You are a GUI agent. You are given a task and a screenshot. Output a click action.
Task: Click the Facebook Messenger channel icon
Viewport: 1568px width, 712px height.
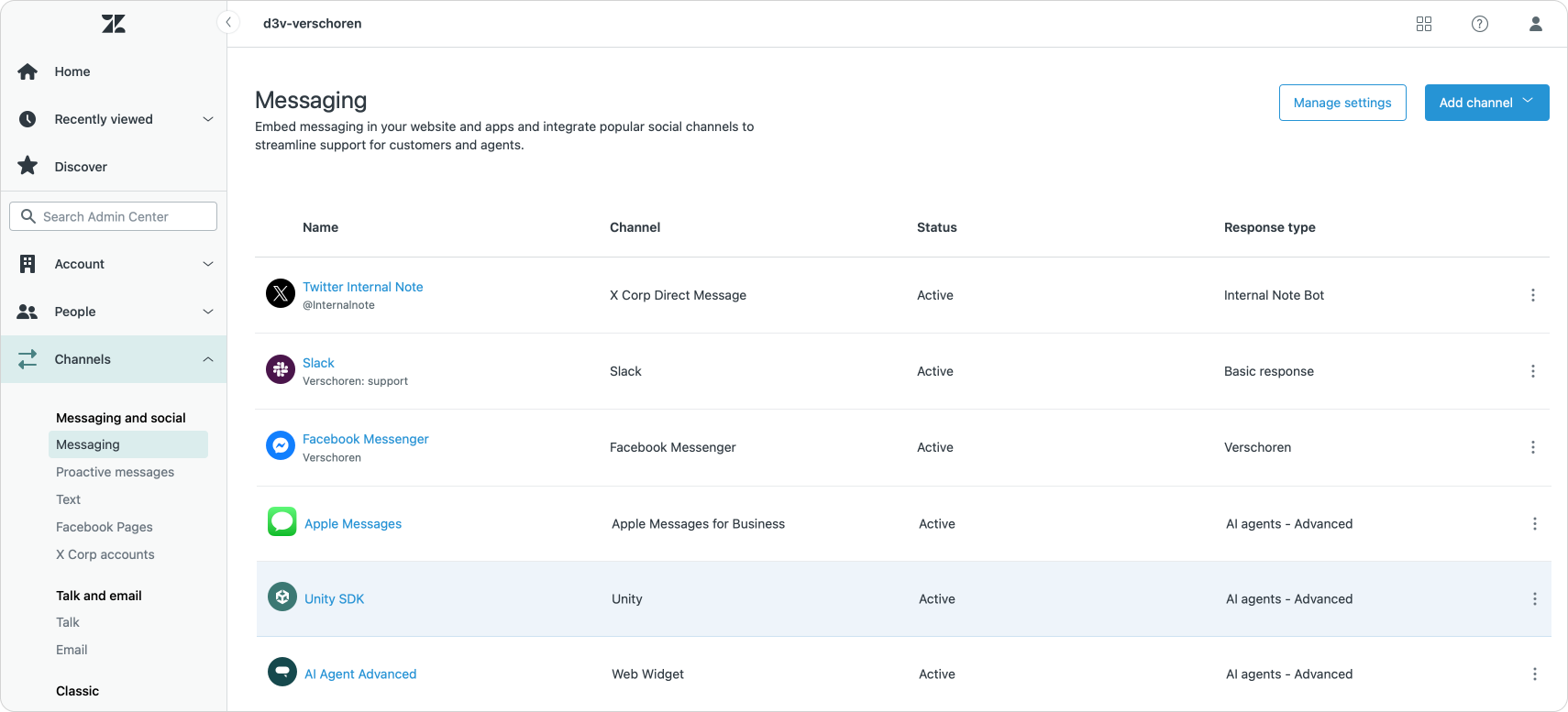tap(281, 446)
